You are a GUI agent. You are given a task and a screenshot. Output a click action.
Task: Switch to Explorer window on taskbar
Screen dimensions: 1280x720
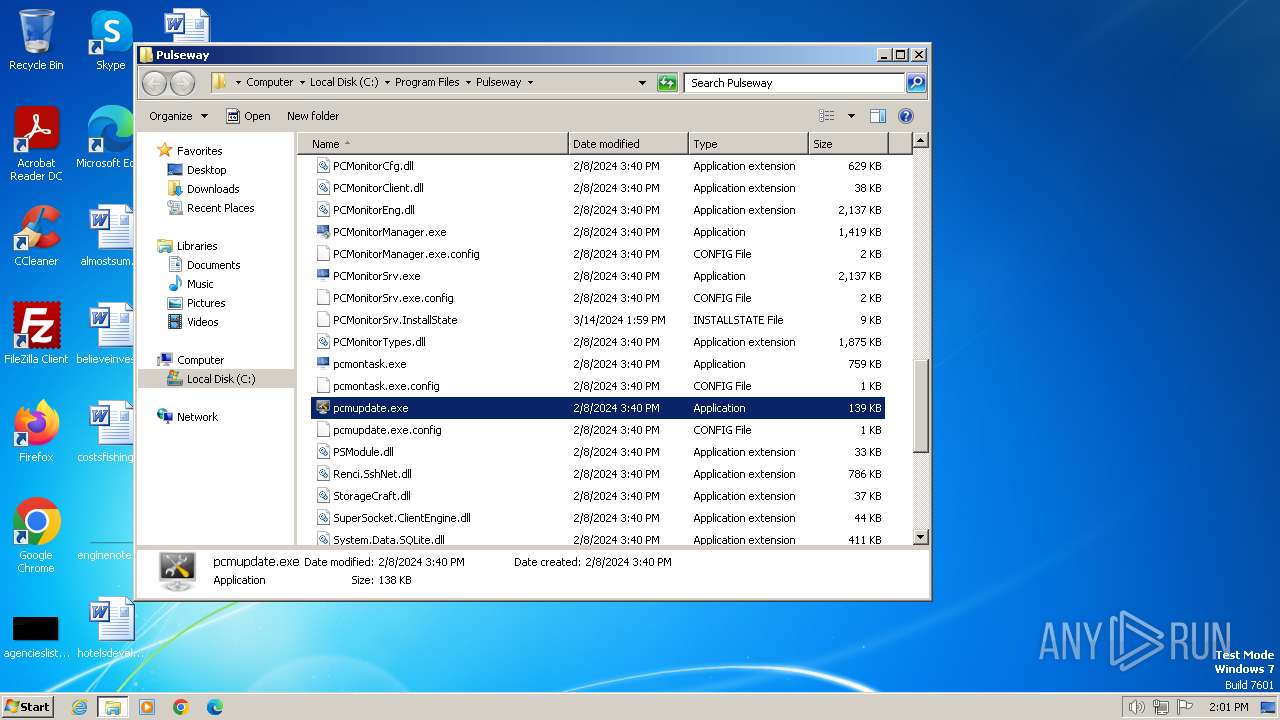pyautogui.click(x=113, y=707)
